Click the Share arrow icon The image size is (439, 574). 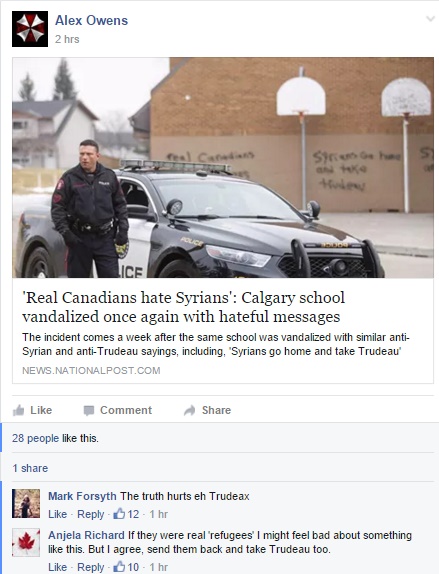pos(190,410)
